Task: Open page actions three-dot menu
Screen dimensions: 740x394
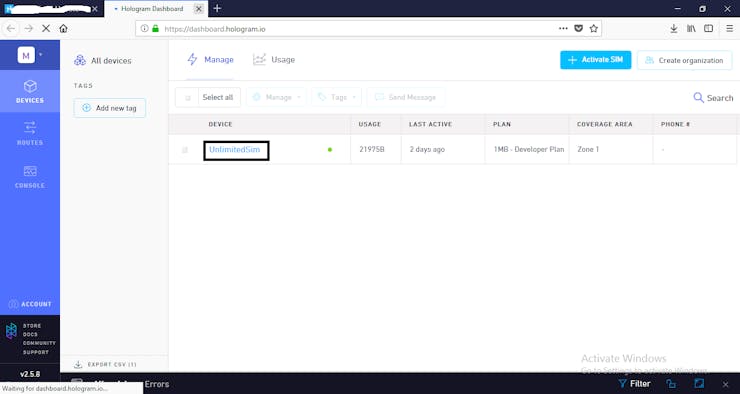Action: 563,28
